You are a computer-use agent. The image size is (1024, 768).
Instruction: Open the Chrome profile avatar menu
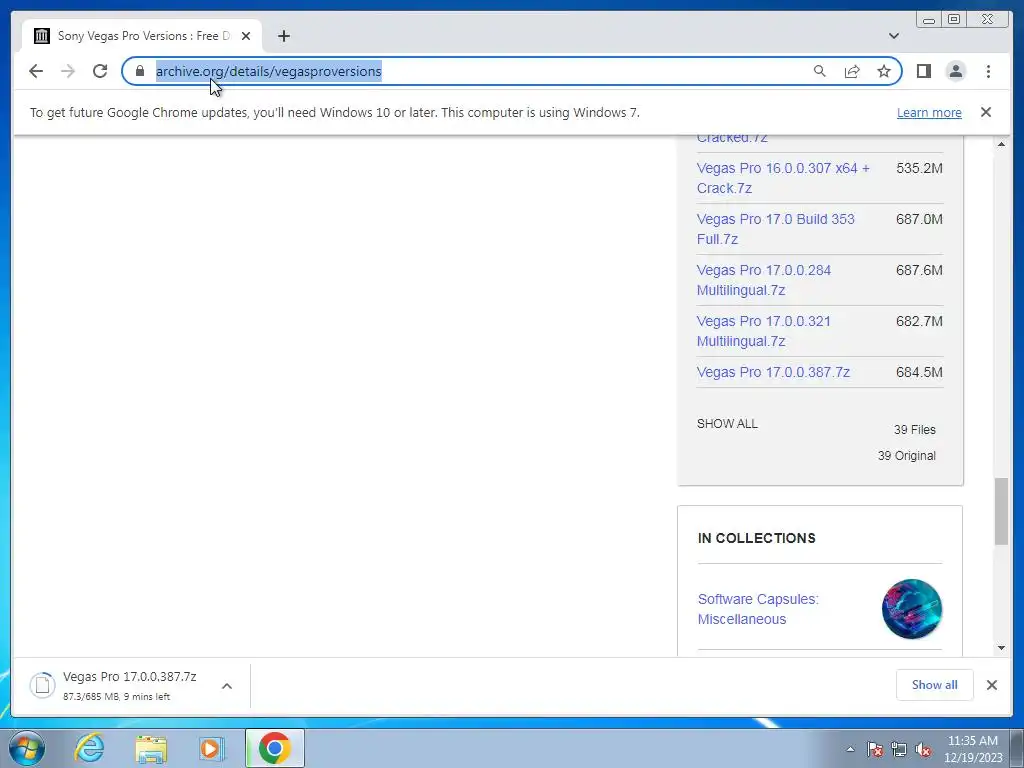pyautogui.click(x=956, y=71)
